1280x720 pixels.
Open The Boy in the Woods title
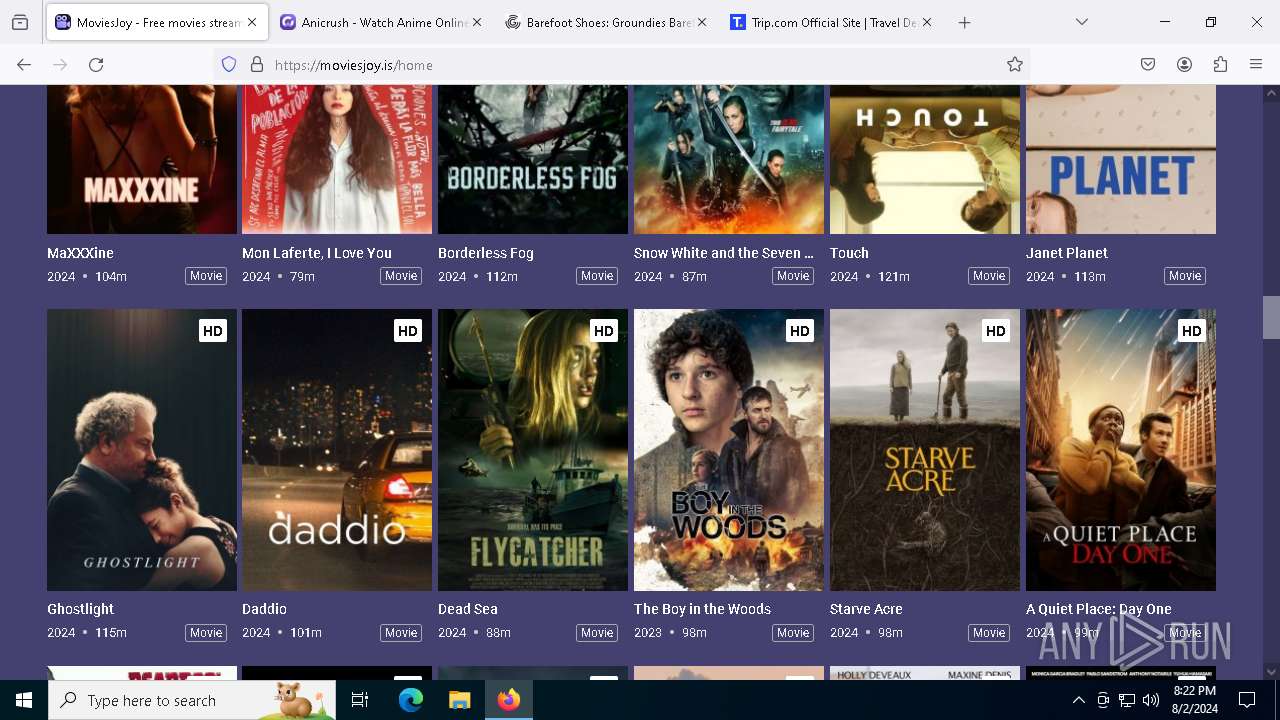tap(702, 609)
